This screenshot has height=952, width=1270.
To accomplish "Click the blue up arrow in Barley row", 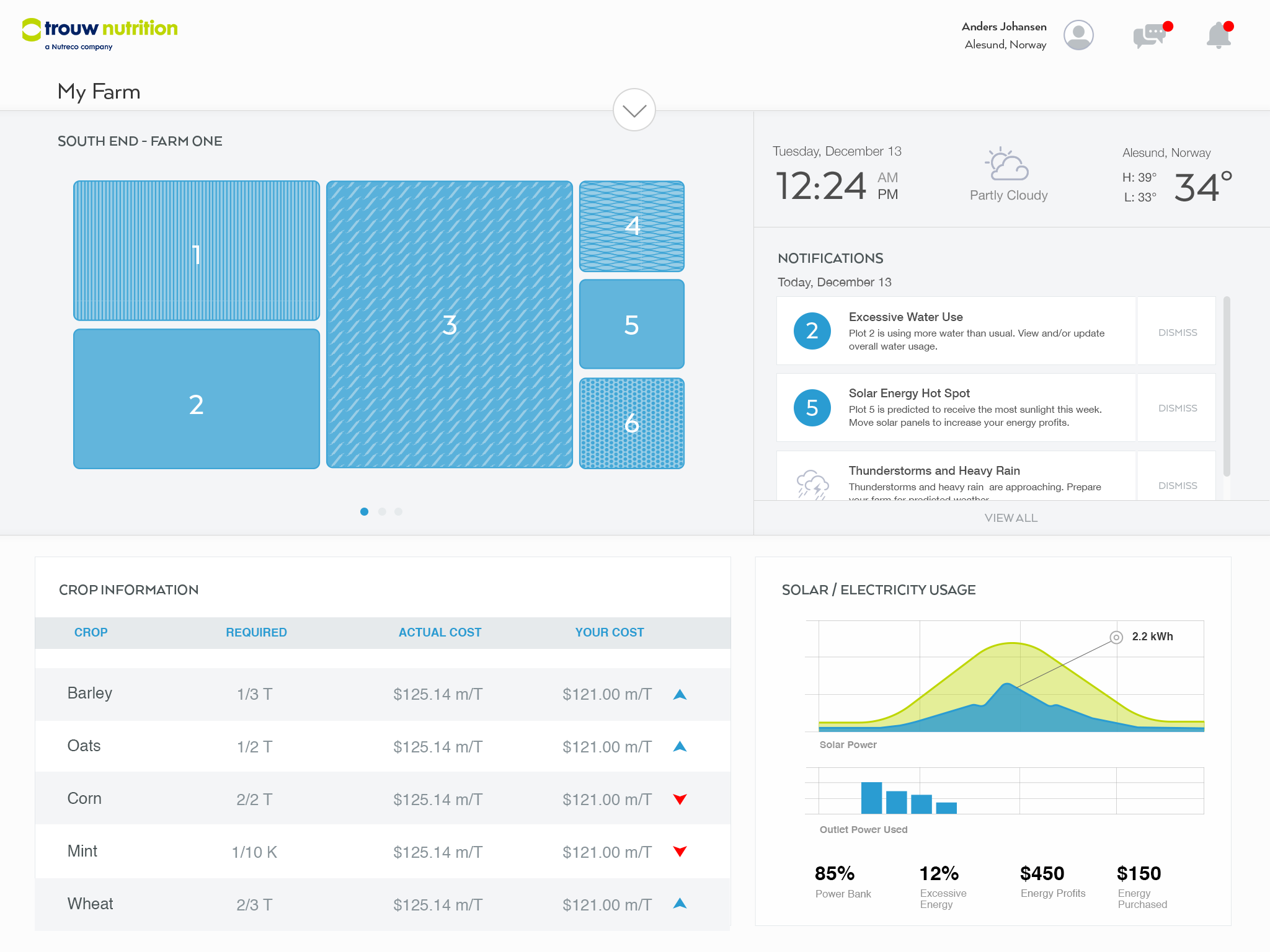I will click(x=680, y=695).
